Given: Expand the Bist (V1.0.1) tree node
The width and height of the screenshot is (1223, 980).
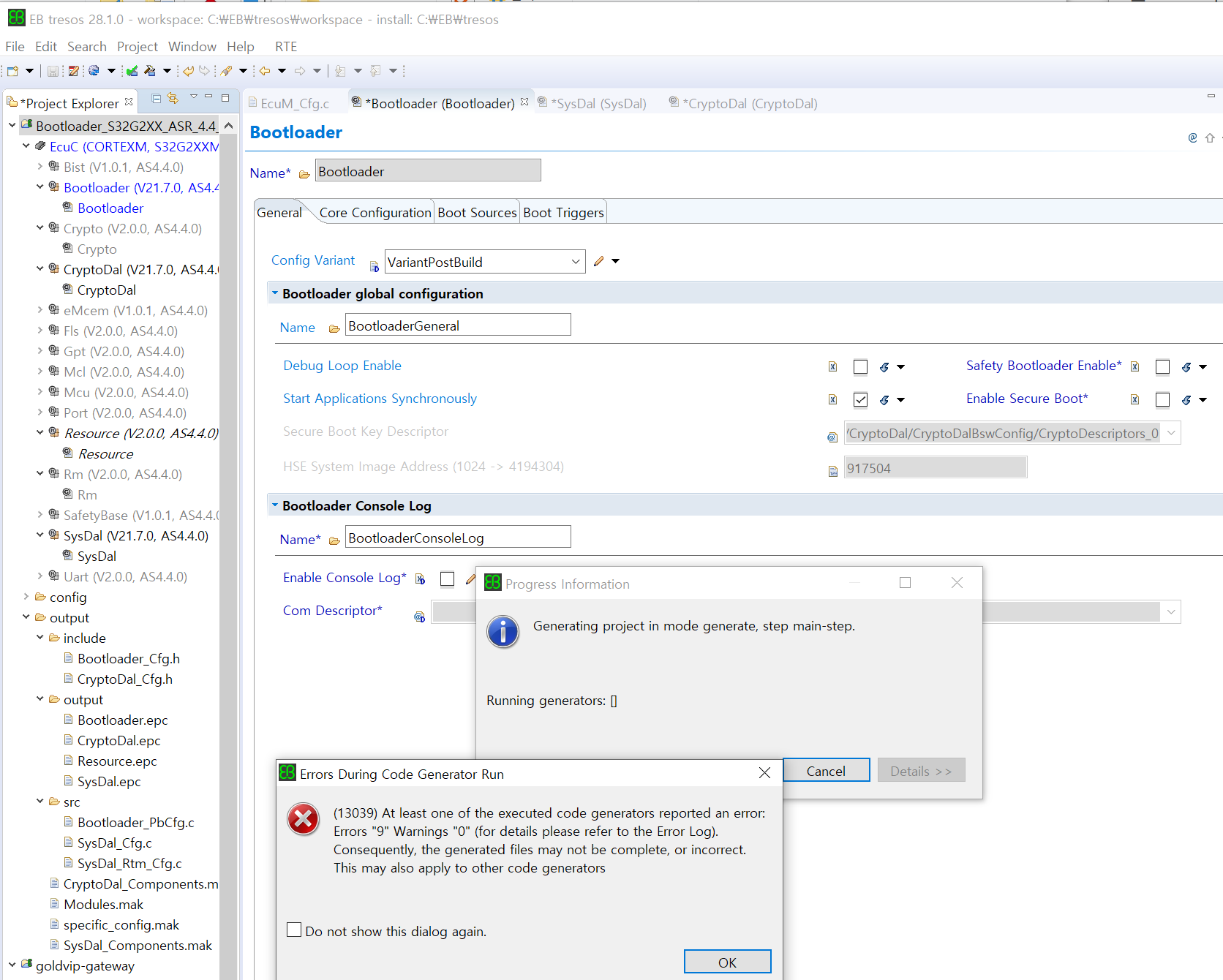Looking at the screenshot, I should [40, 167].
